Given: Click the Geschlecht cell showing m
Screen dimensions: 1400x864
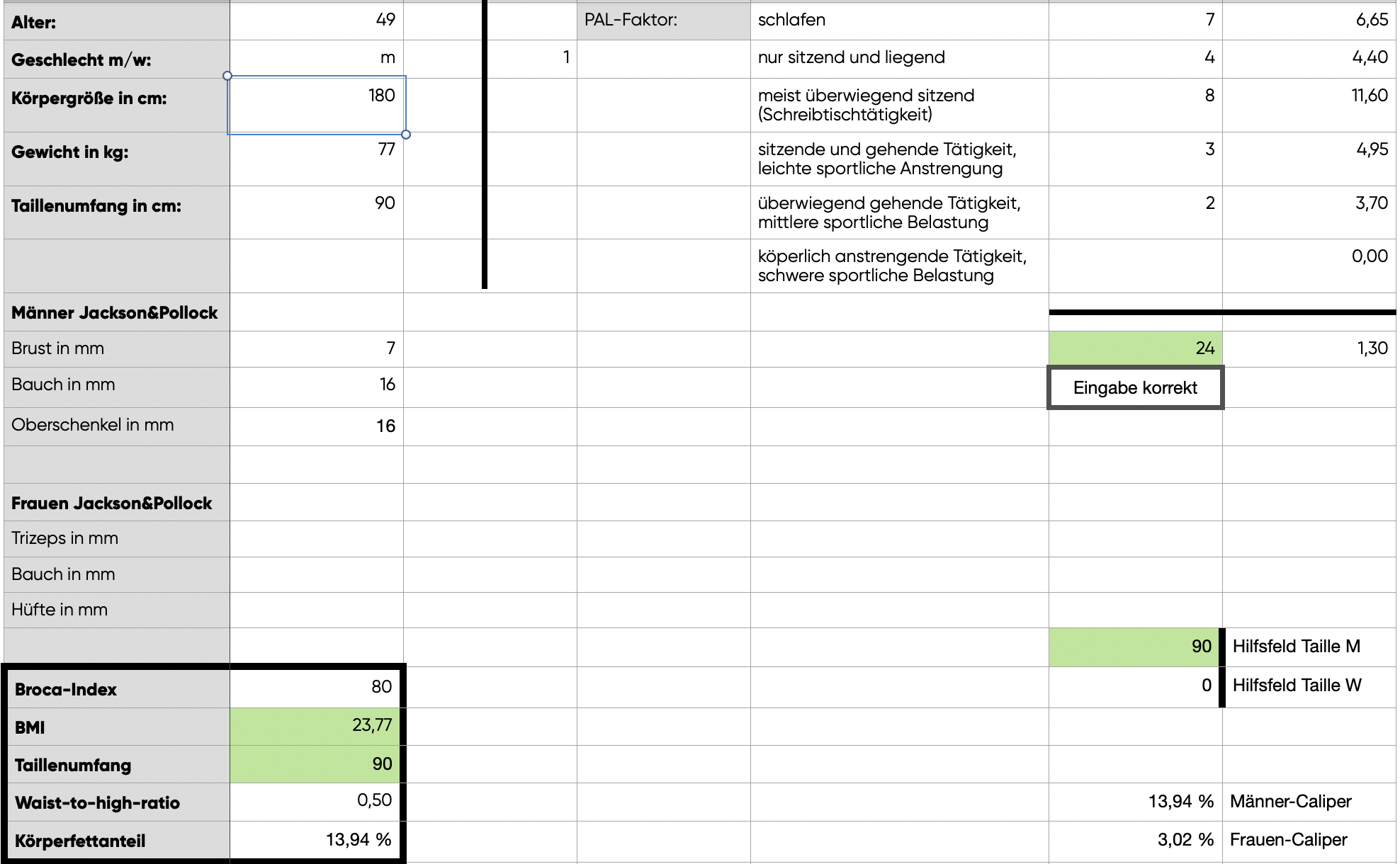Looking at the screenshot, I should point(316,59).
